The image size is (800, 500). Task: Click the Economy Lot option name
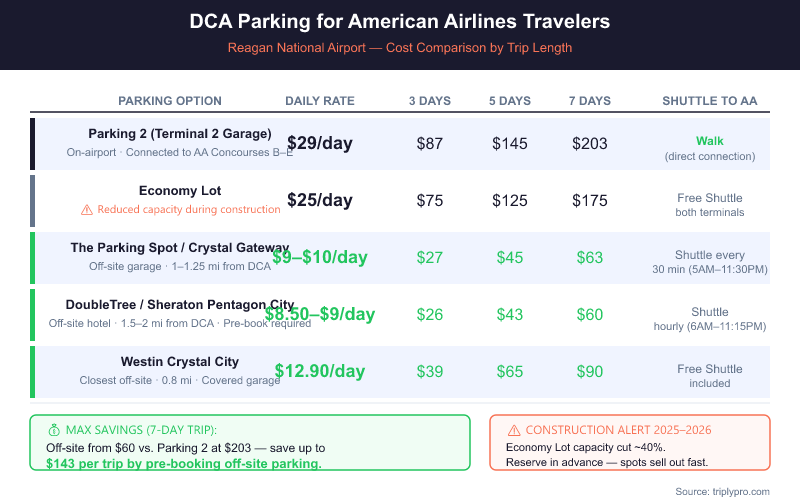(x=180, y=191)
